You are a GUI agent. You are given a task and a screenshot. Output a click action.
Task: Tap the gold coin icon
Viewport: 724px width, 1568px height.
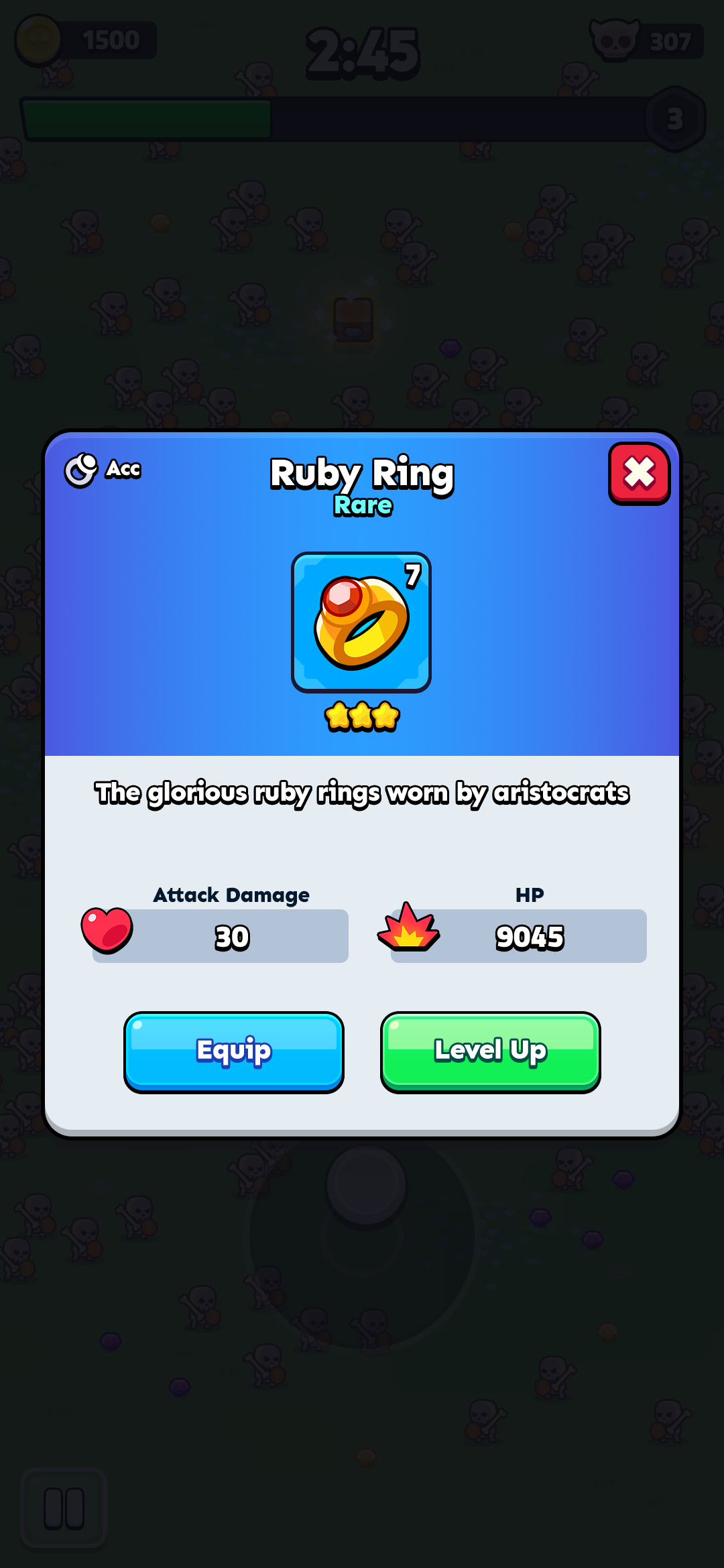[38, 40]
